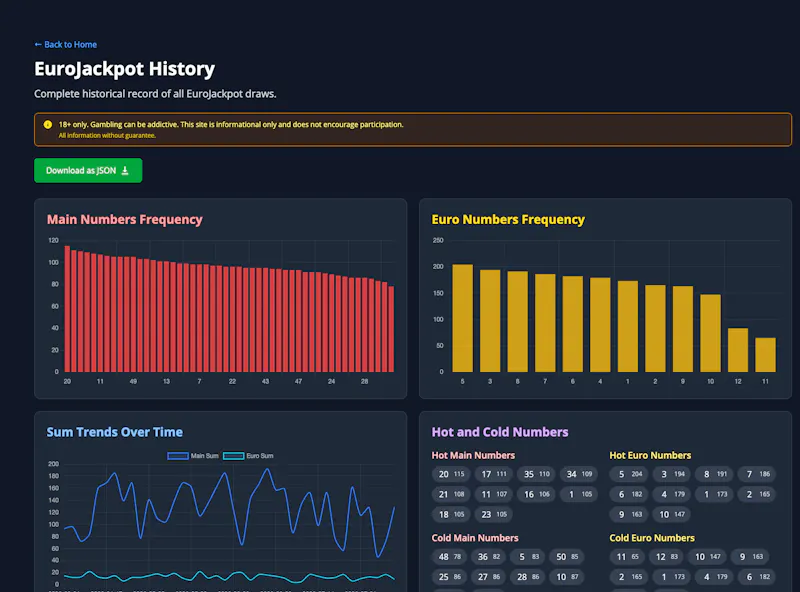Select cold main chip 48 with count 78

coord(449,557)
